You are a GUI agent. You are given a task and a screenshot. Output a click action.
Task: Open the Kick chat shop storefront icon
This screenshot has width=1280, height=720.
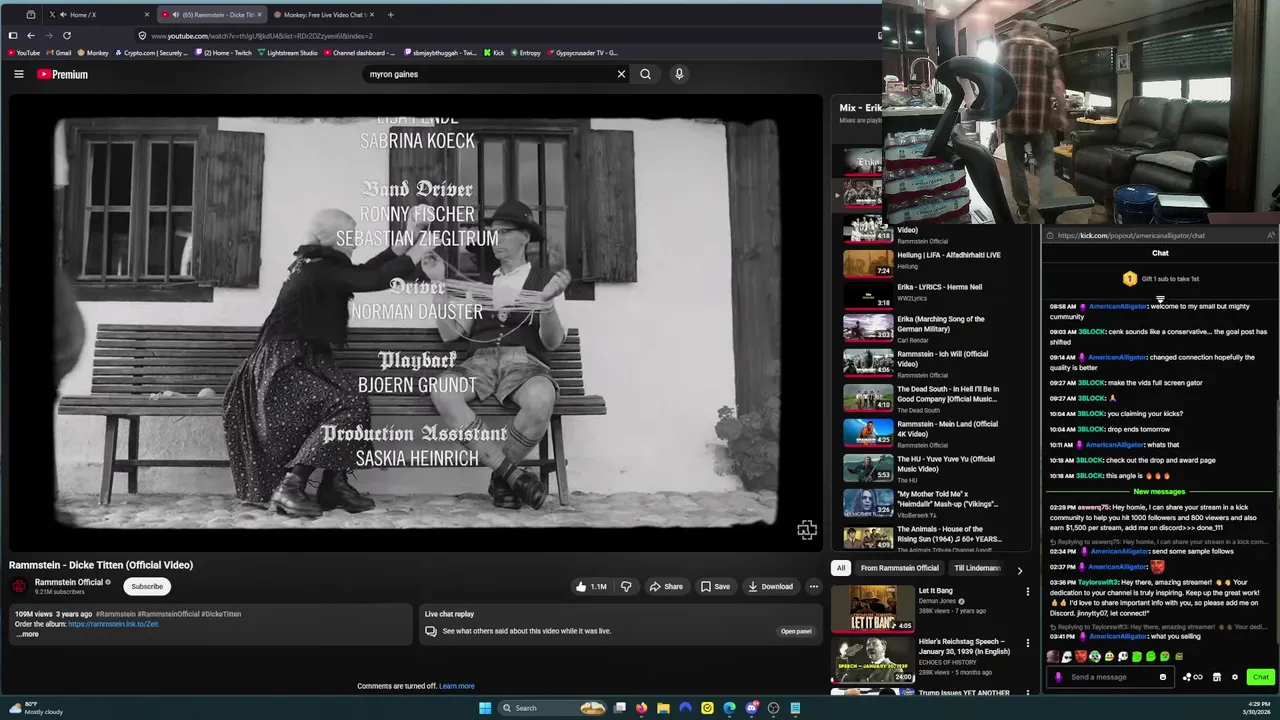[1216, 677]
